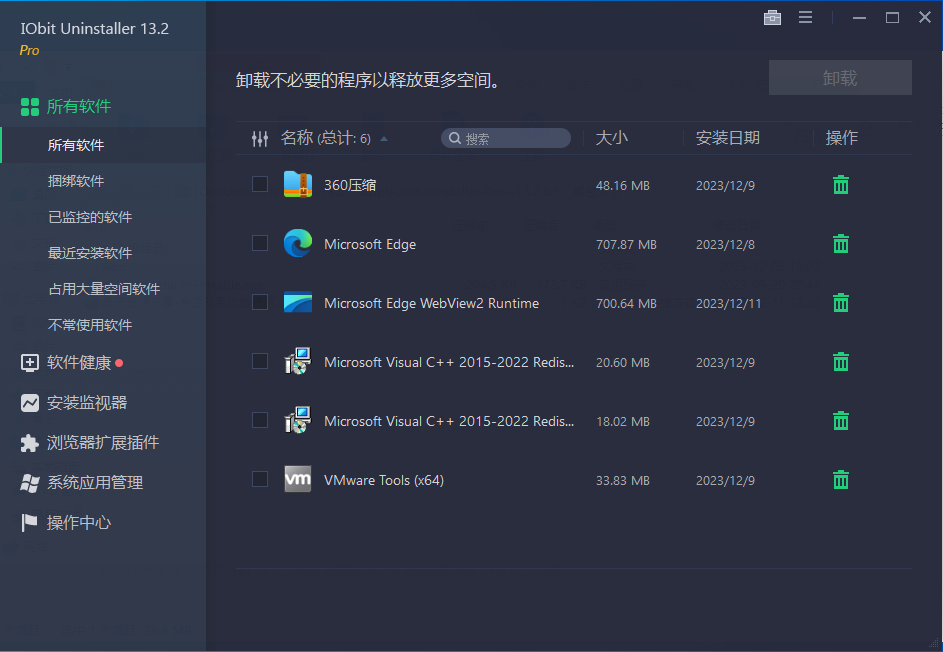Viewport: 943px width, 652px height.
Task: Click the 360压缩 app icon
Action: 298,184
